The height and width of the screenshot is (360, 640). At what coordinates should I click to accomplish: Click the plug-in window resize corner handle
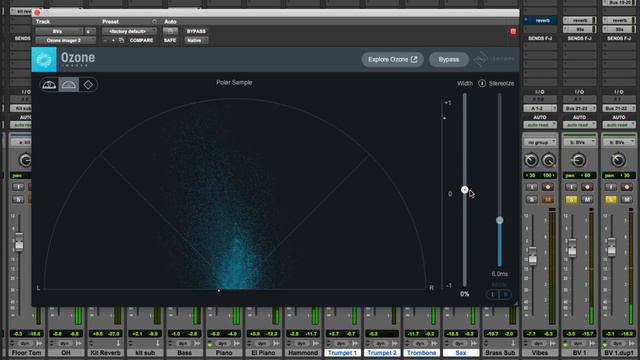(516, 303)
